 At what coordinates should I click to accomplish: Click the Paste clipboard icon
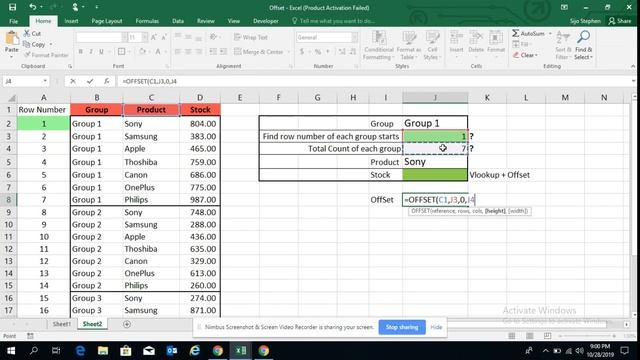coord(11,39)
